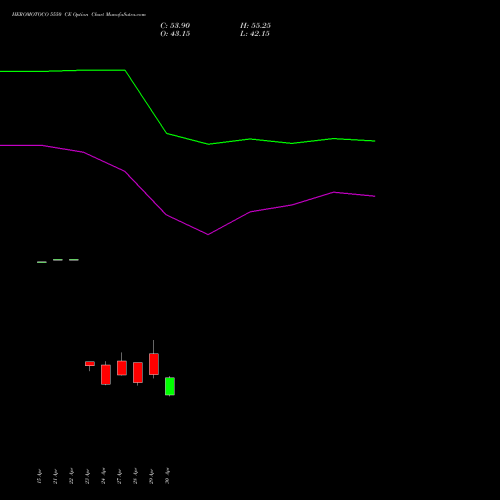Click the green candlestick above 30 Apr
Screen dimensions: 500x500
click(170, 386)
